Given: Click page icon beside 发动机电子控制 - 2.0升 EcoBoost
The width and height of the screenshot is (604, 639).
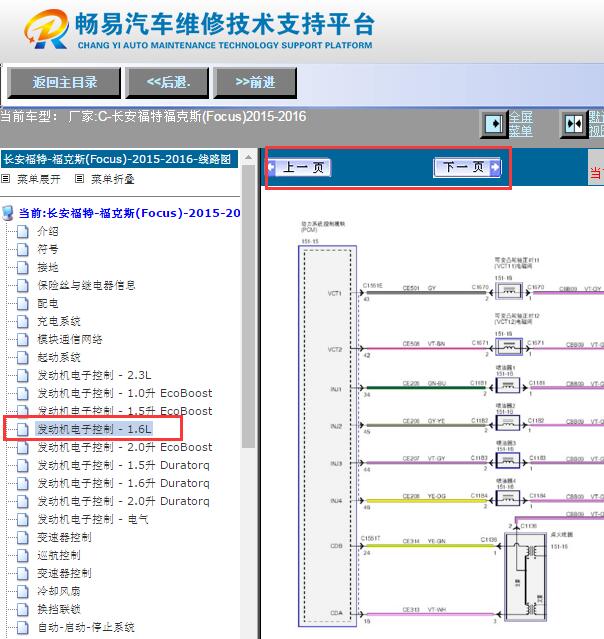Looking at the screenshot, I should (x=23, y=447).
